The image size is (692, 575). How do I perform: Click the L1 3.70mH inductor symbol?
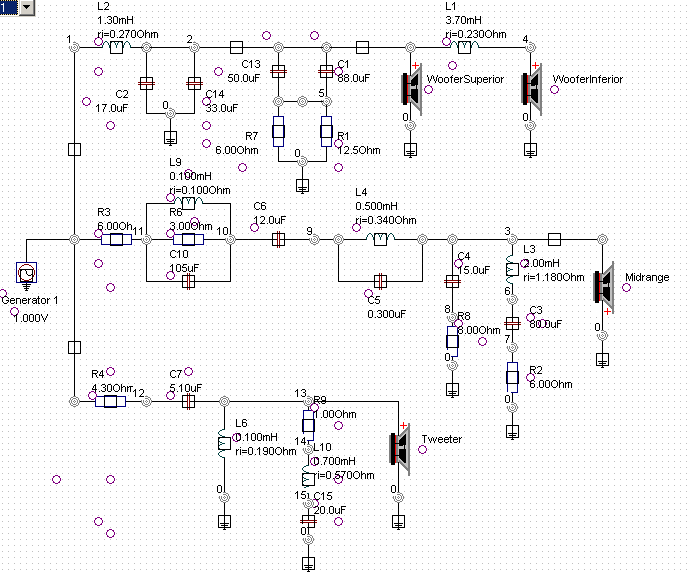coord(464,47)
